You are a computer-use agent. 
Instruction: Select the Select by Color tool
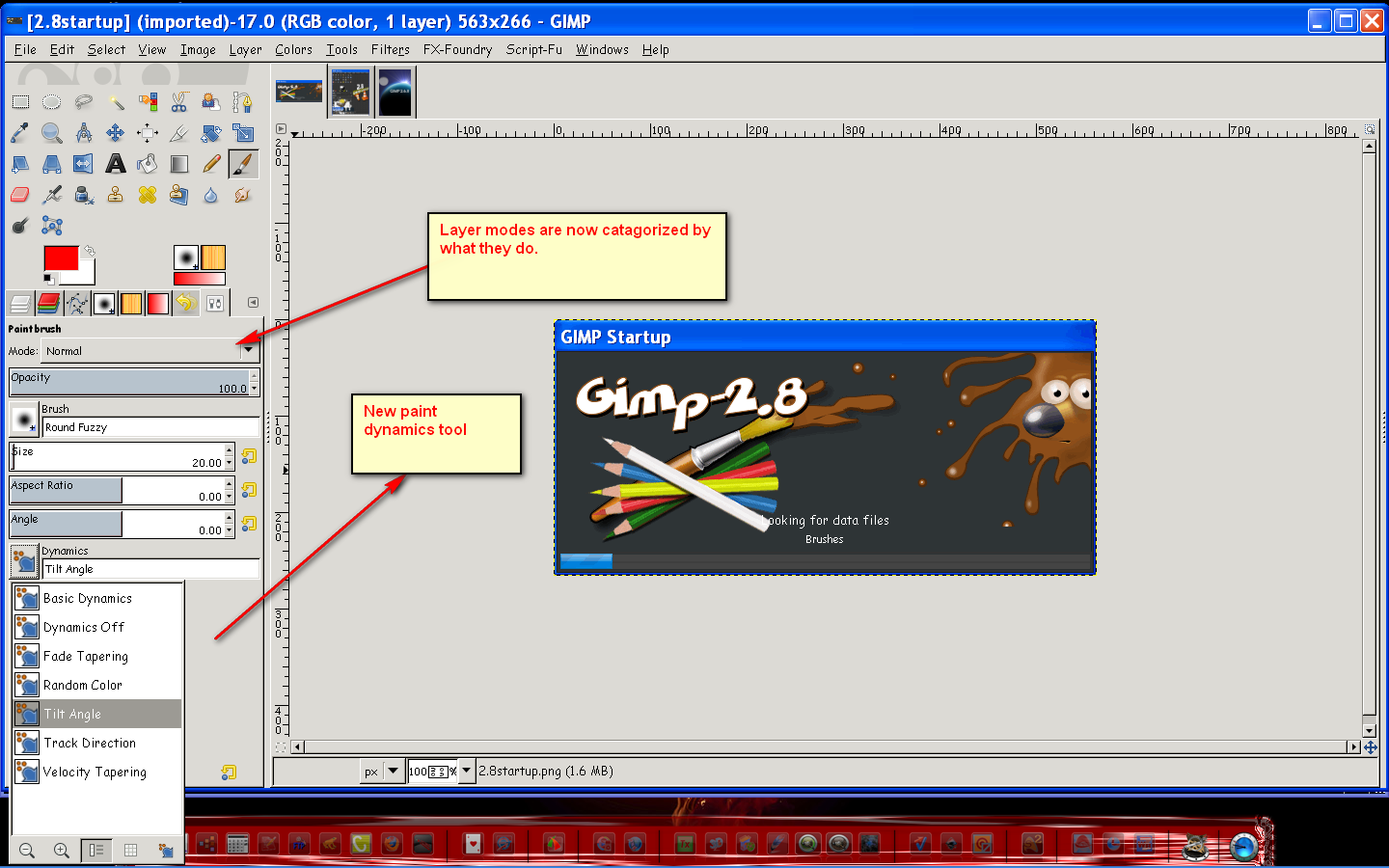coord(148,101)
